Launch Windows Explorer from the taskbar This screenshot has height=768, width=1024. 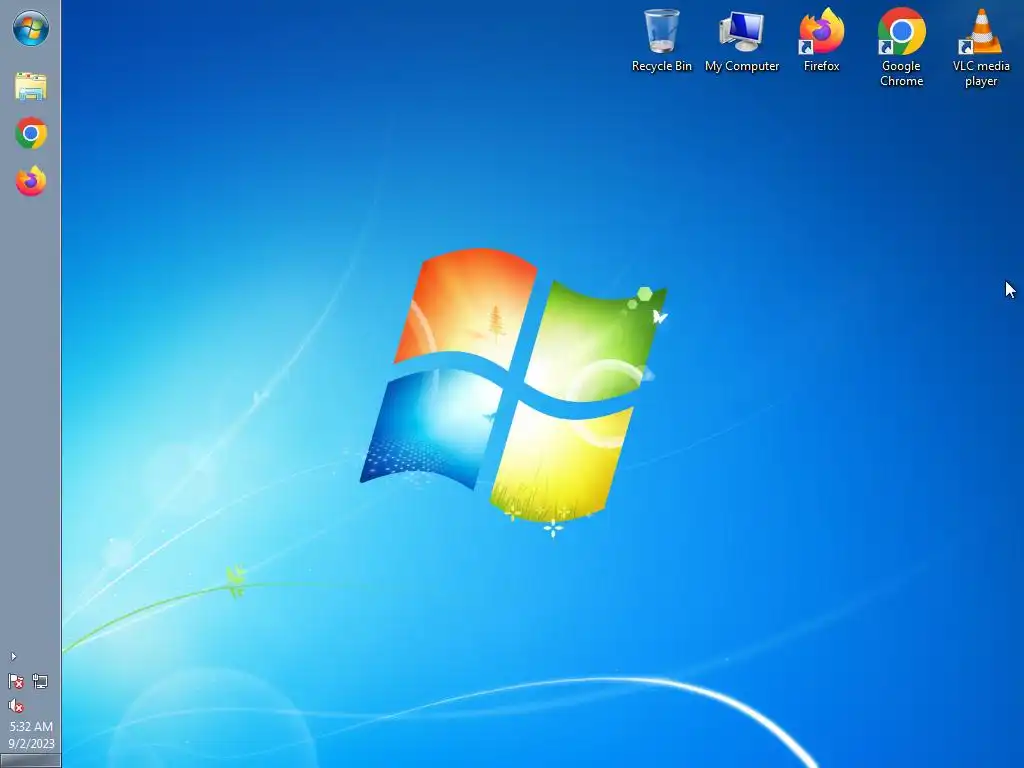coord(31,86)
